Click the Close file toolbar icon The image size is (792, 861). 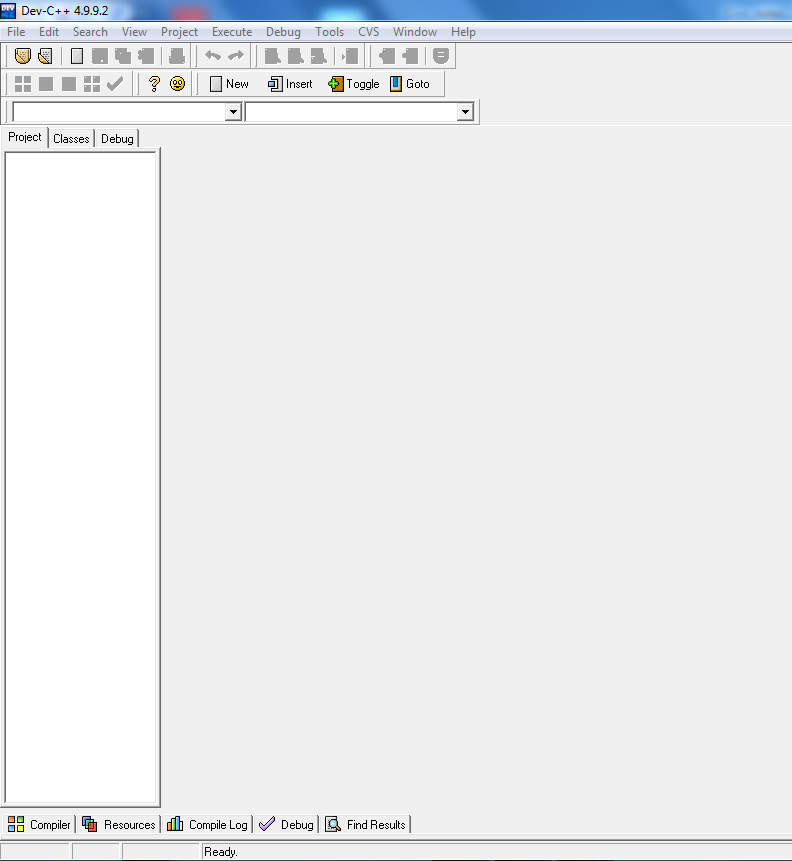point(146,56)
